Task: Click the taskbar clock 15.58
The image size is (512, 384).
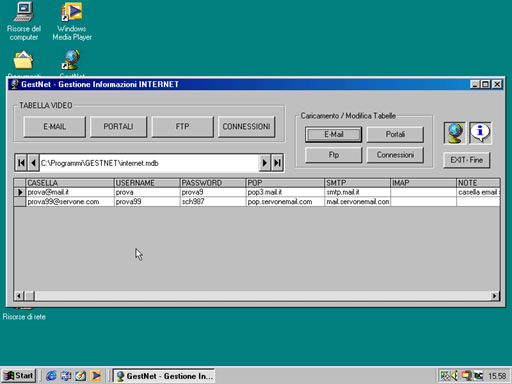Action: pos(497,376)
